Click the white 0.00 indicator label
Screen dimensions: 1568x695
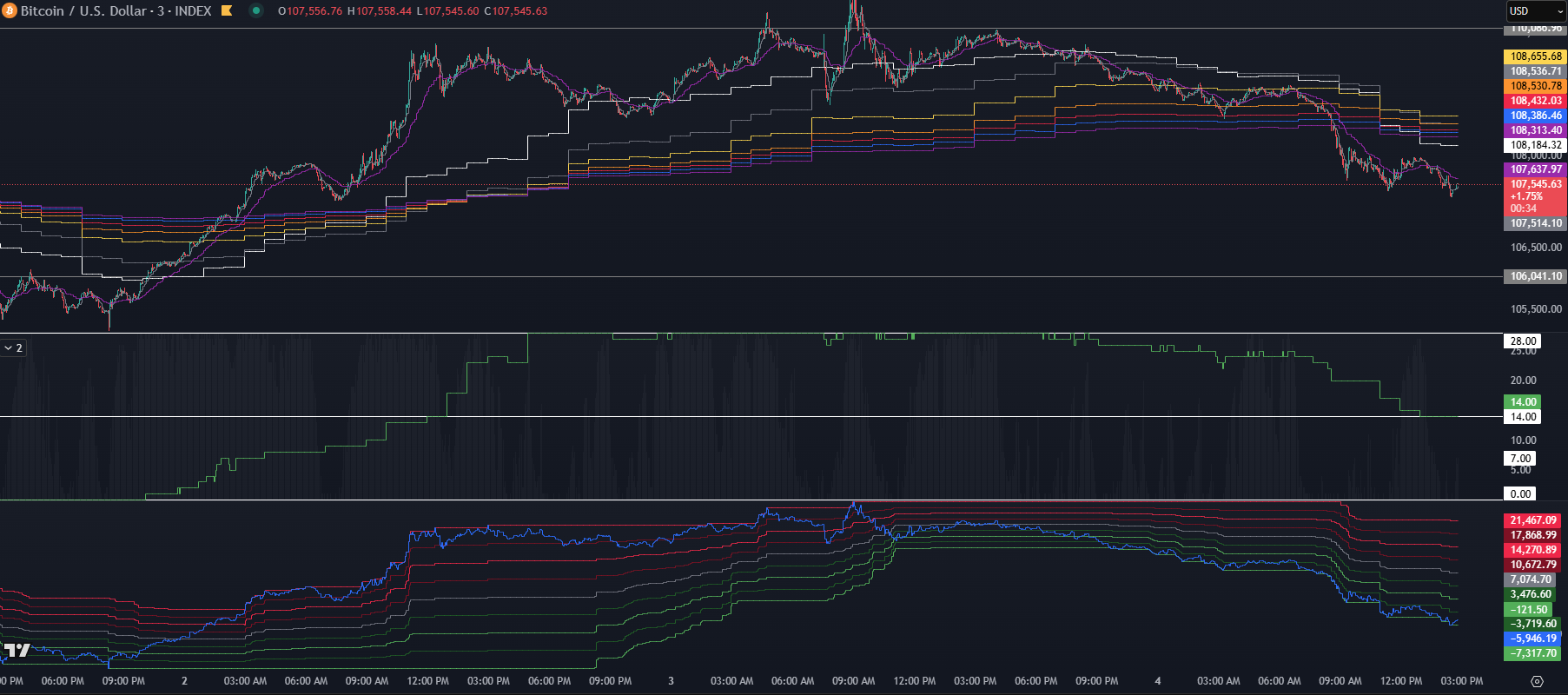click(x=1520, y=493)
